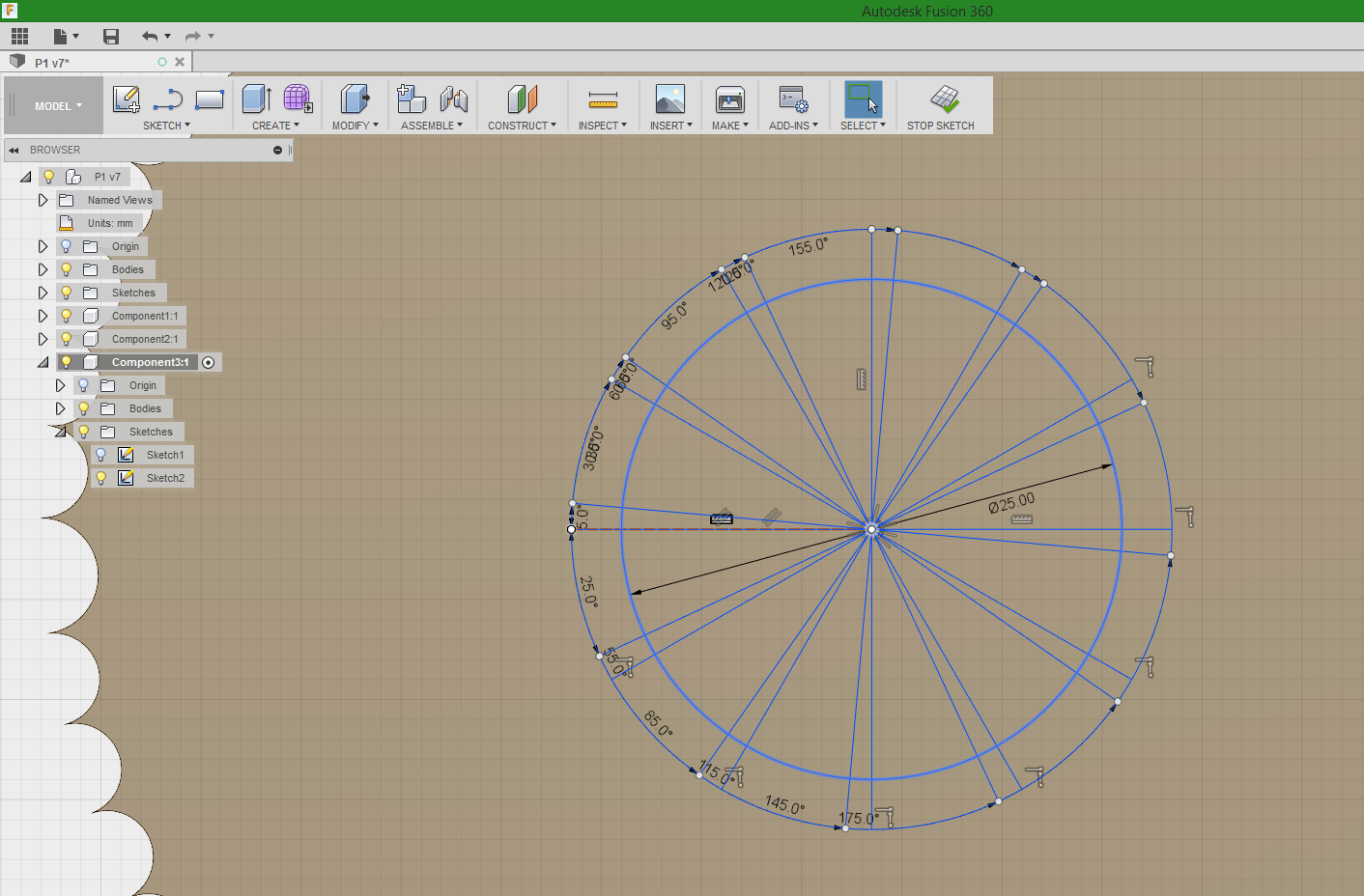Toggle visibility bulb of Component1:1

(x=67, y=316)
